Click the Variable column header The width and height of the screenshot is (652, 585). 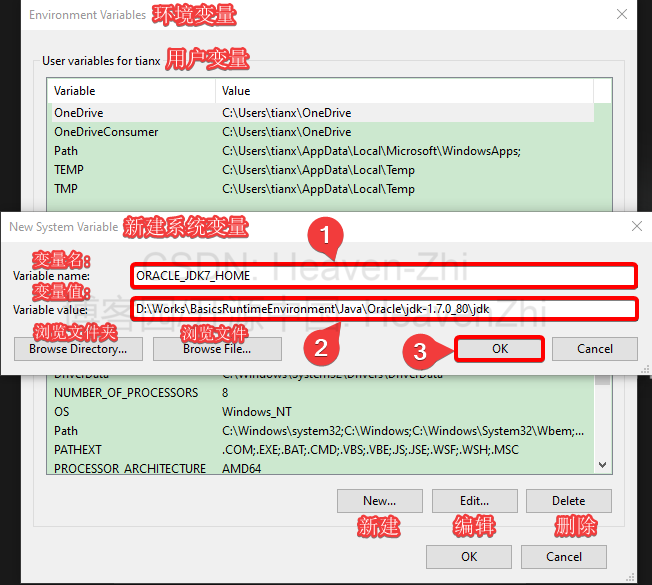131,91
